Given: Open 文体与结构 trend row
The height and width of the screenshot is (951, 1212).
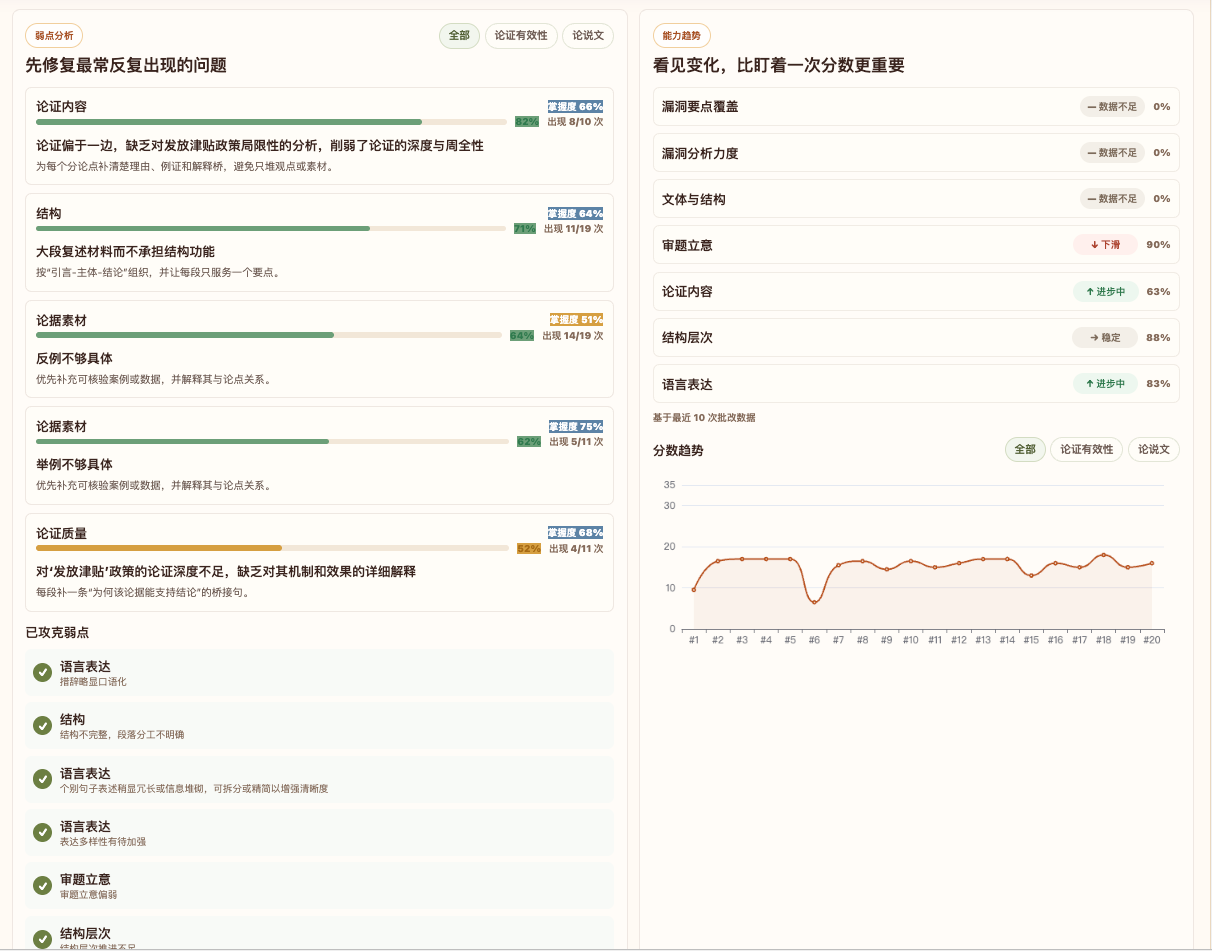Looking at the screenshot, I should pos(916,199).
